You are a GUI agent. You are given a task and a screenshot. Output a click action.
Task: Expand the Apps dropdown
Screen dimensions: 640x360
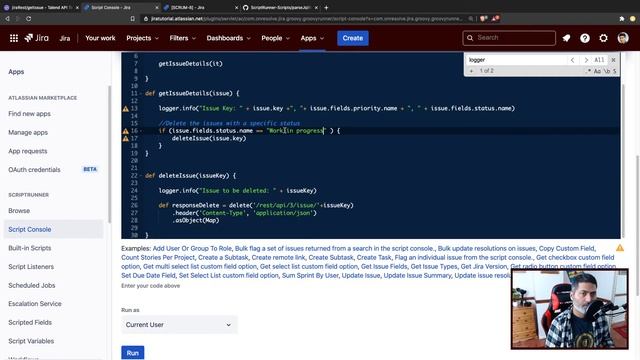point(312,38)
